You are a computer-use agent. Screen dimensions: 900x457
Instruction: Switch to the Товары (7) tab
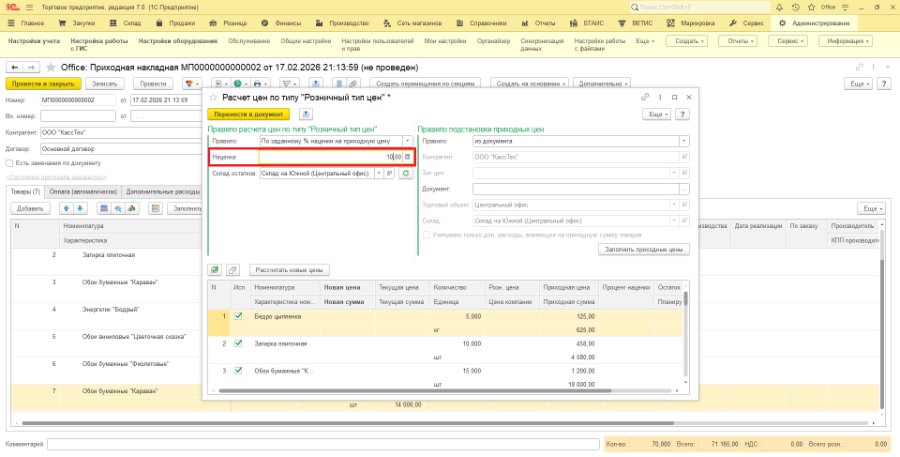pos(25,192)
